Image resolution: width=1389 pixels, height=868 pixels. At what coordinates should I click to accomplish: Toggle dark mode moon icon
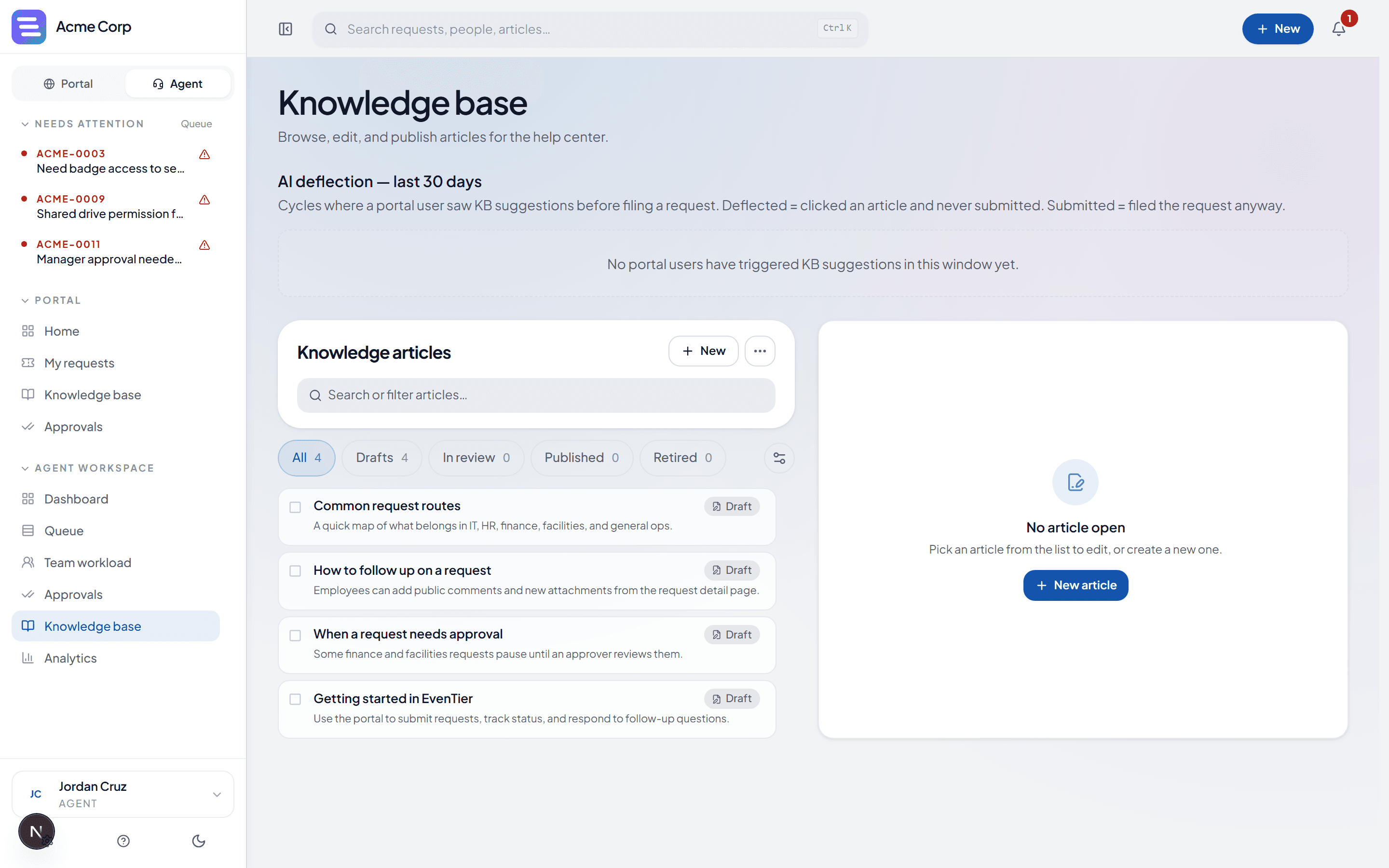click(199, 841)
